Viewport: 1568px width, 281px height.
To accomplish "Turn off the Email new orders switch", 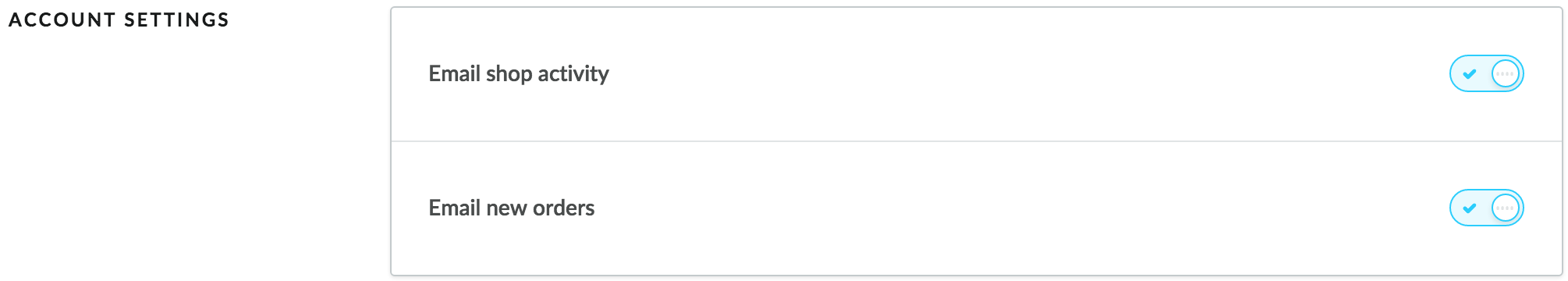I will pos(1486,208).
